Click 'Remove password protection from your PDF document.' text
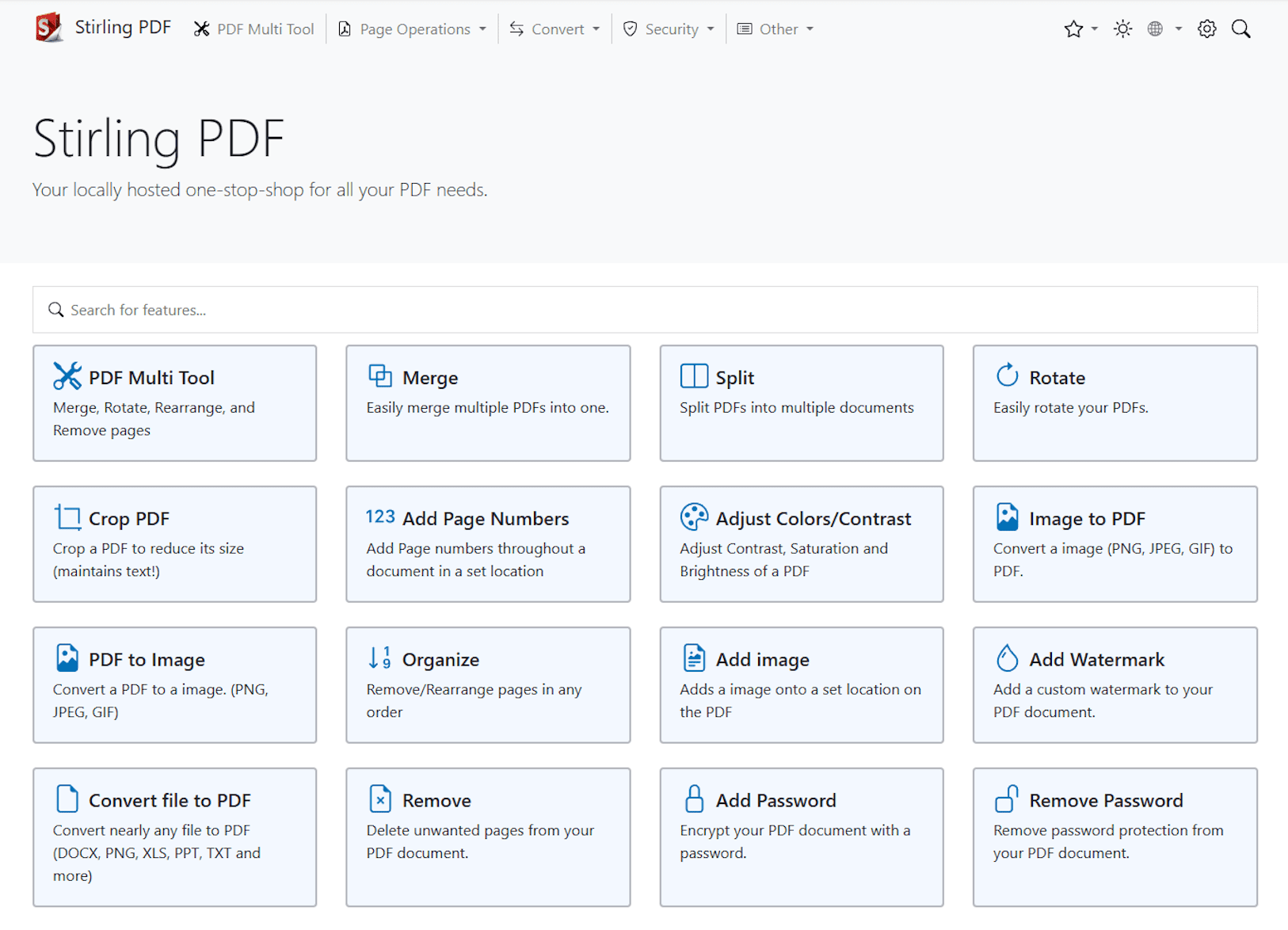The width and height of the screenshot is (1288, 930). (x=1108, y=842)
